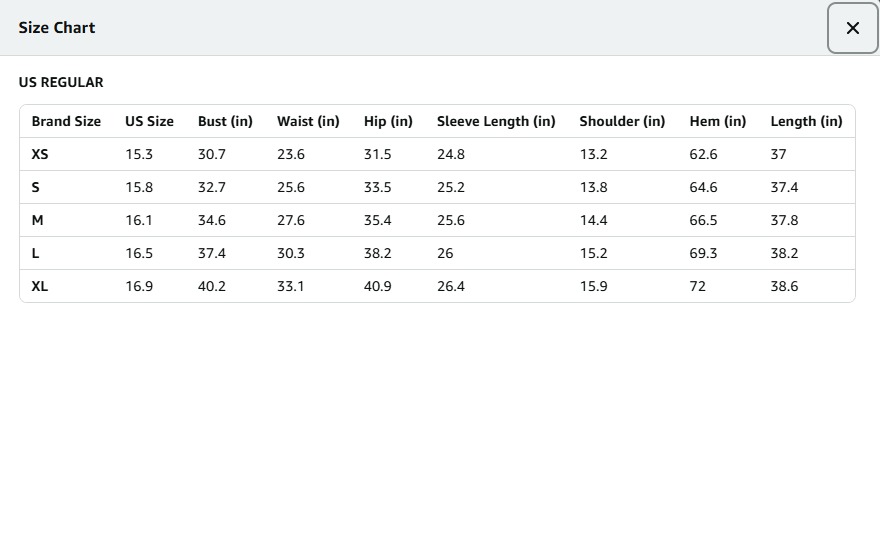Select the Hip (in) column header
Image resolution: width=880 pixels, height=538 pixels.
click(388, 121)
